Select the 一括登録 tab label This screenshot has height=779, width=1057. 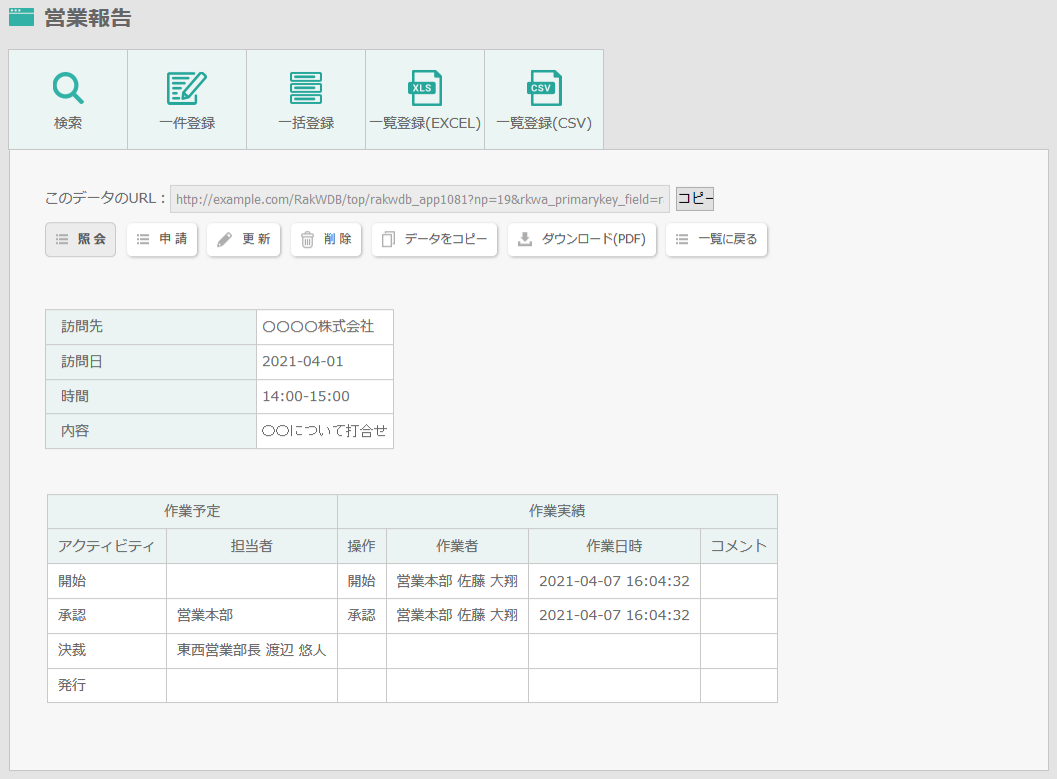click(x=306, y=123)
